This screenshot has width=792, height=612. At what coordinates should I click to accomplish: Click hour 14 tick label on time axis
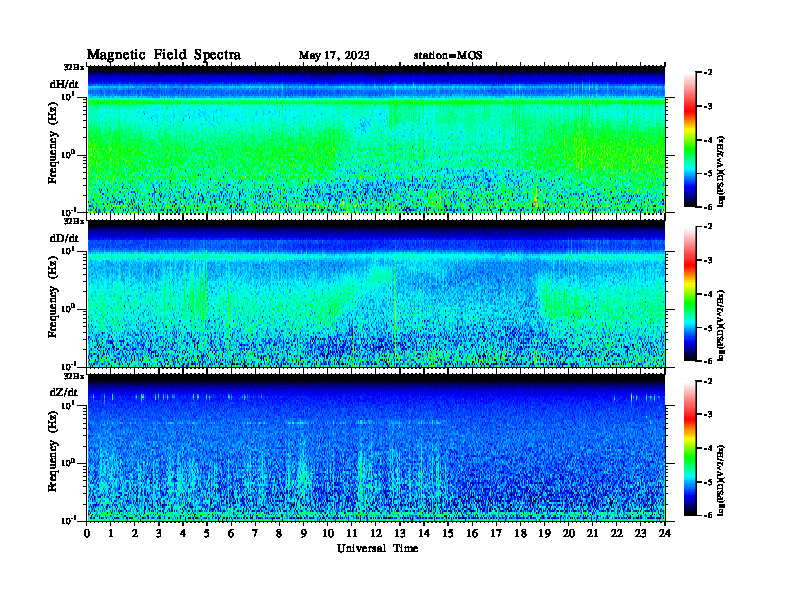click(x=424, y=534)
